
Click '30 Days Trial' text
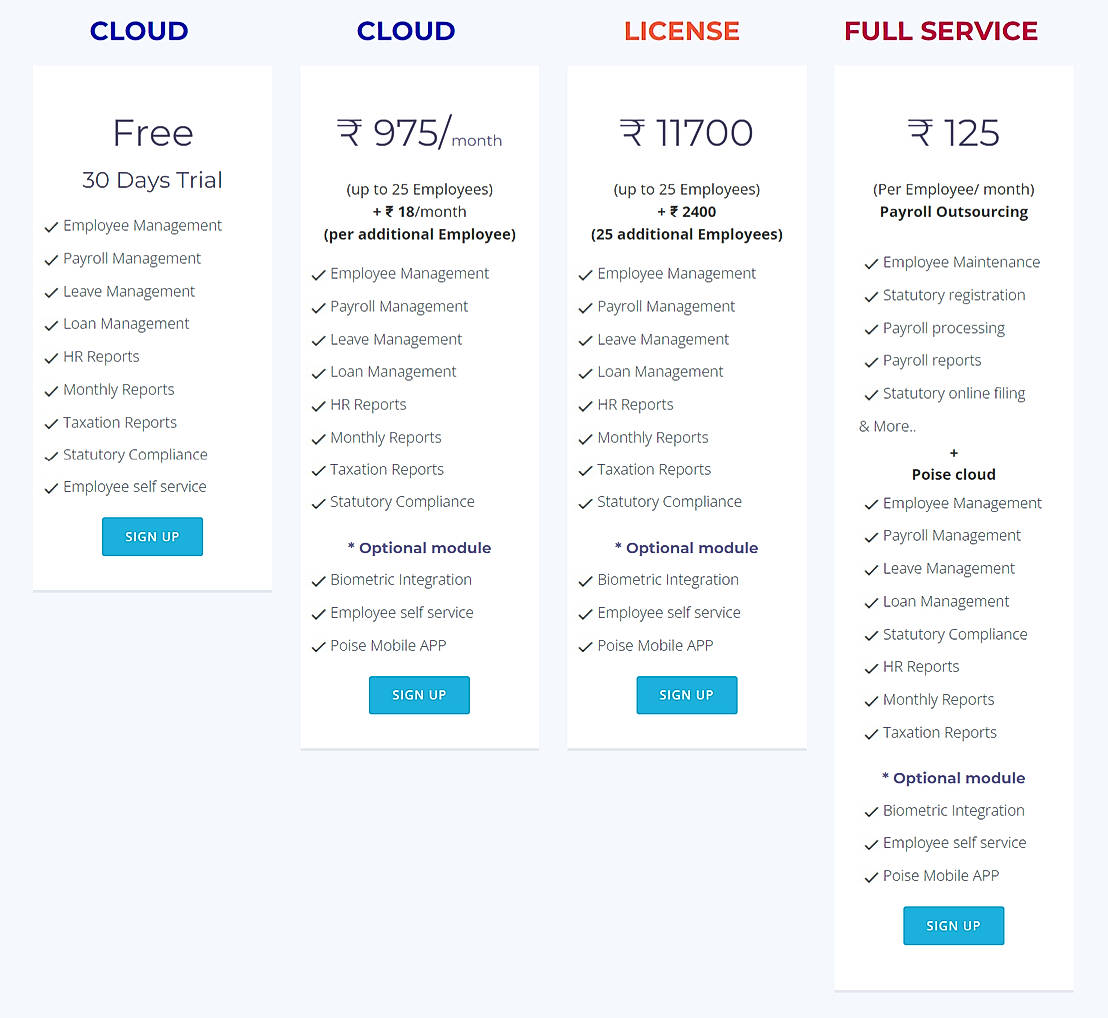tap(152, 180)
